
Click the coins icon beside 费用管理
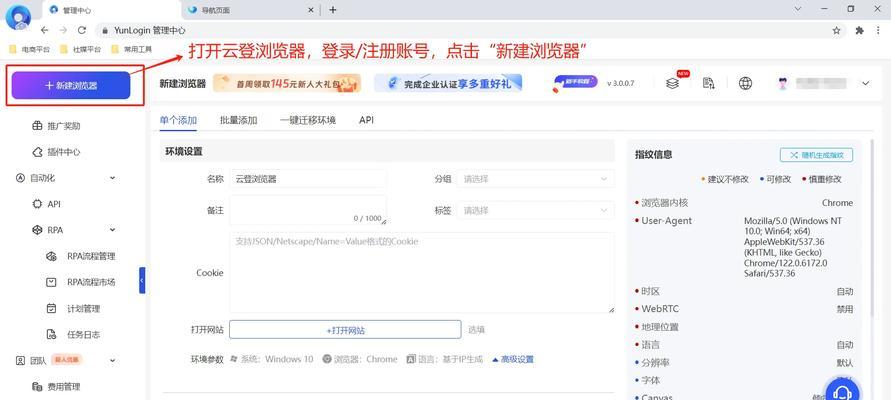click(37, 386)
